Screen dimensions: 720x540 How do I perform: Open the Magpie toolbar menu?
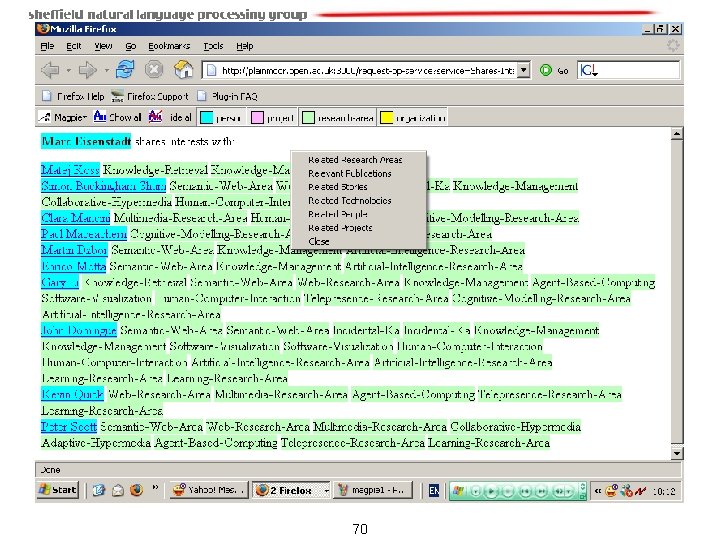pyautogui.click(x=63, y=118)
